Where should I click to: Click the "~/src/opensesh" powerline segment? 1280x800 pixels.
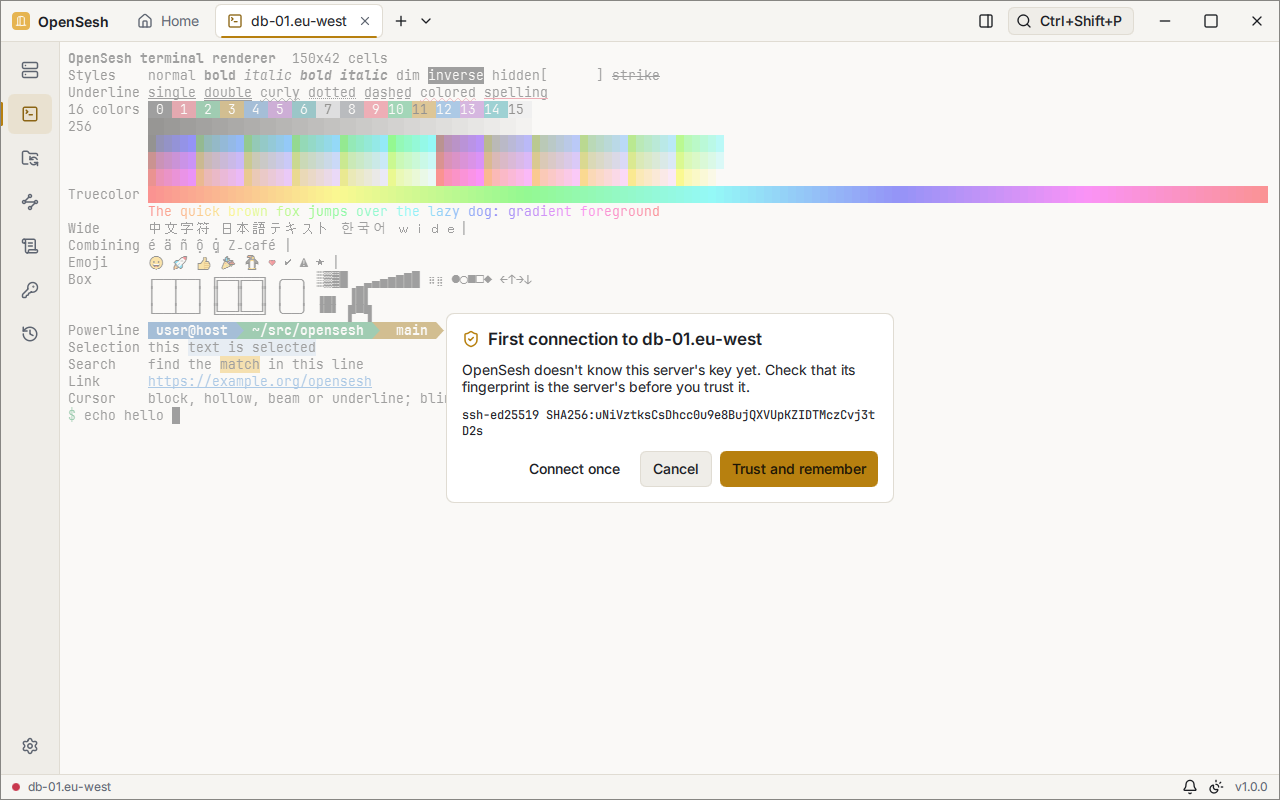click(308, 330)
